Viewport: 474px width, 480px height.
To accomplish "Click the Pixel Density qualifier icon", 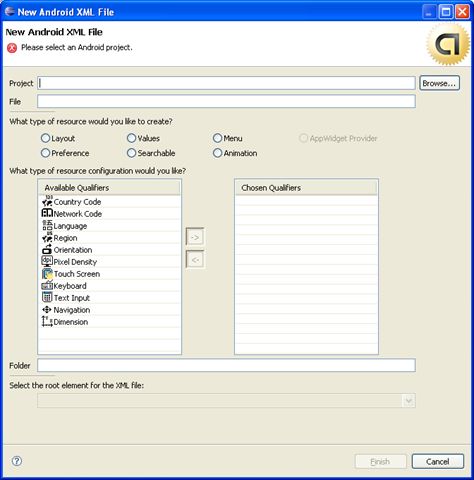I will [x=47, y=261].
